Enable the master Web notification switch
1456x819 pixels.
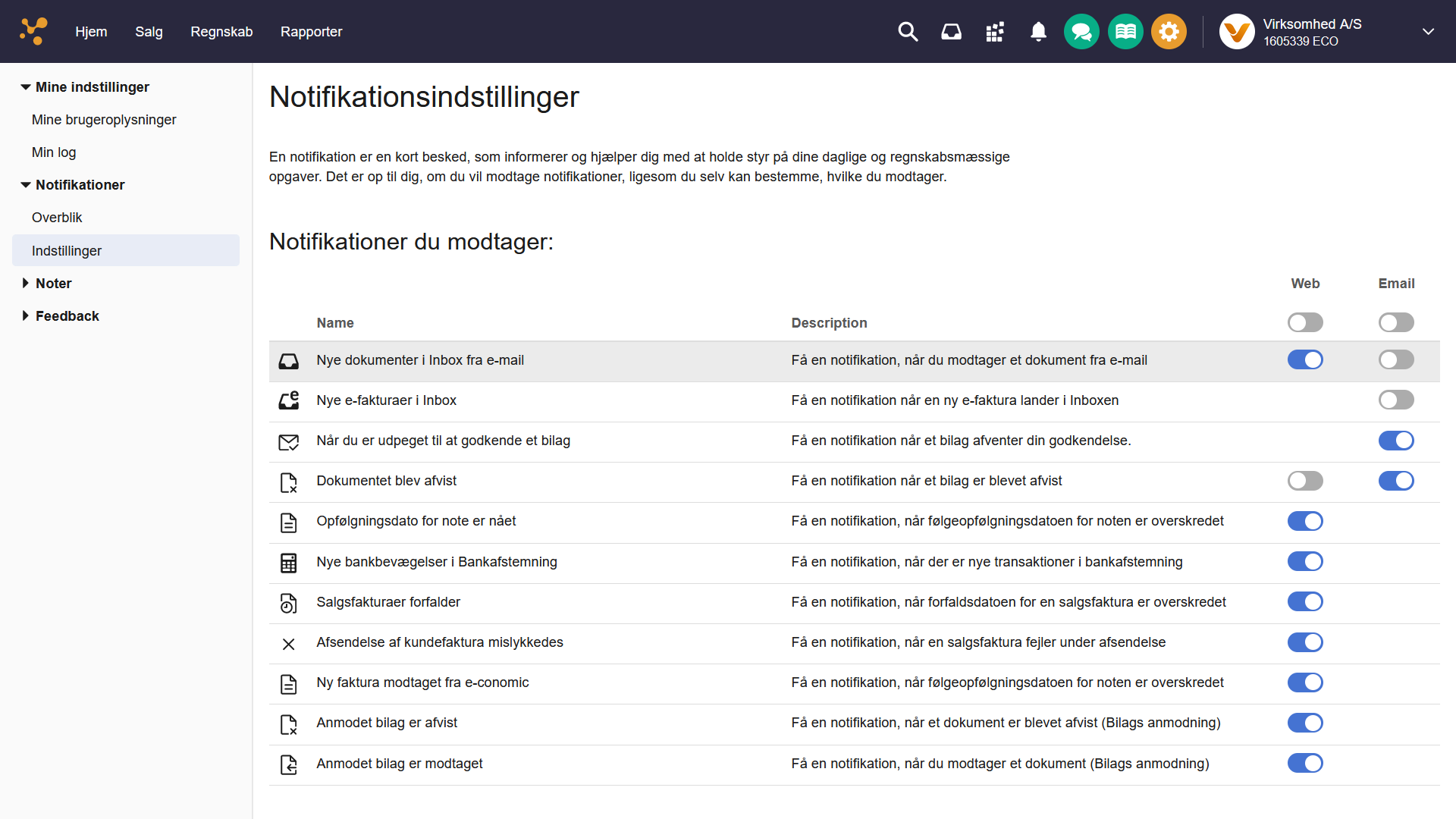pyautogui.click(x=1305, y=322)
